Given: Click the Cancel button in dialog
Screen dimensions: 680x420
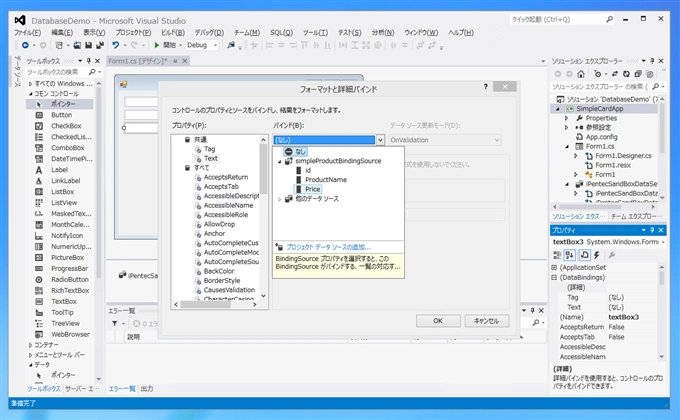Looking at the screenshot, I should tap(487, 321).
